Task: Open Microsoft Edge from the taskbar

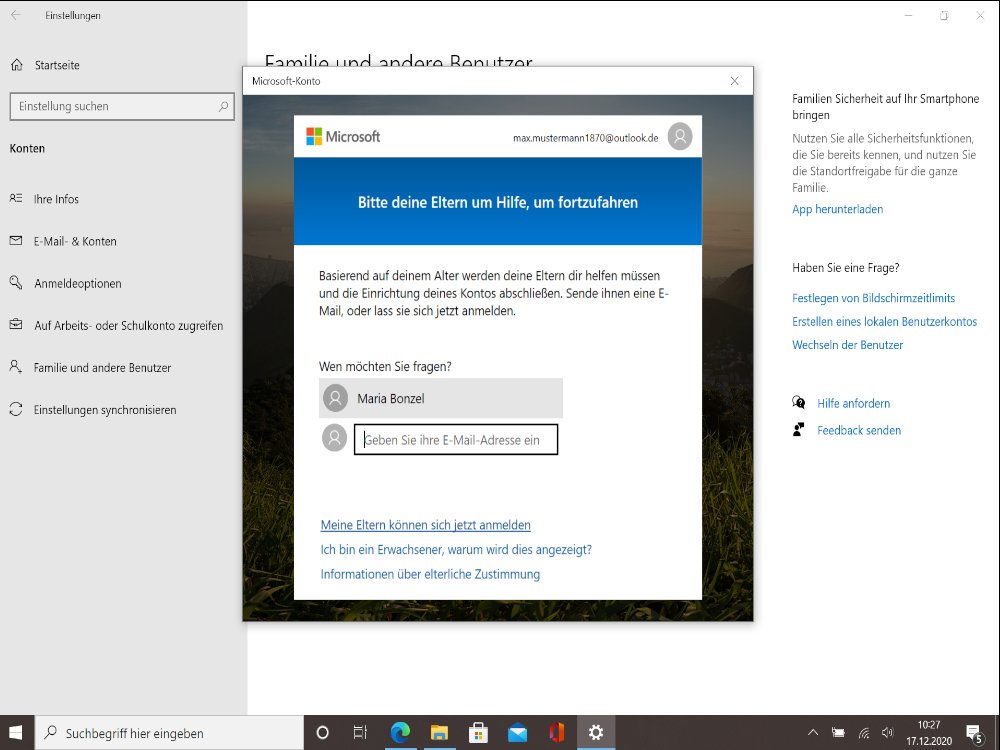Action: click(x=400, y=732)
